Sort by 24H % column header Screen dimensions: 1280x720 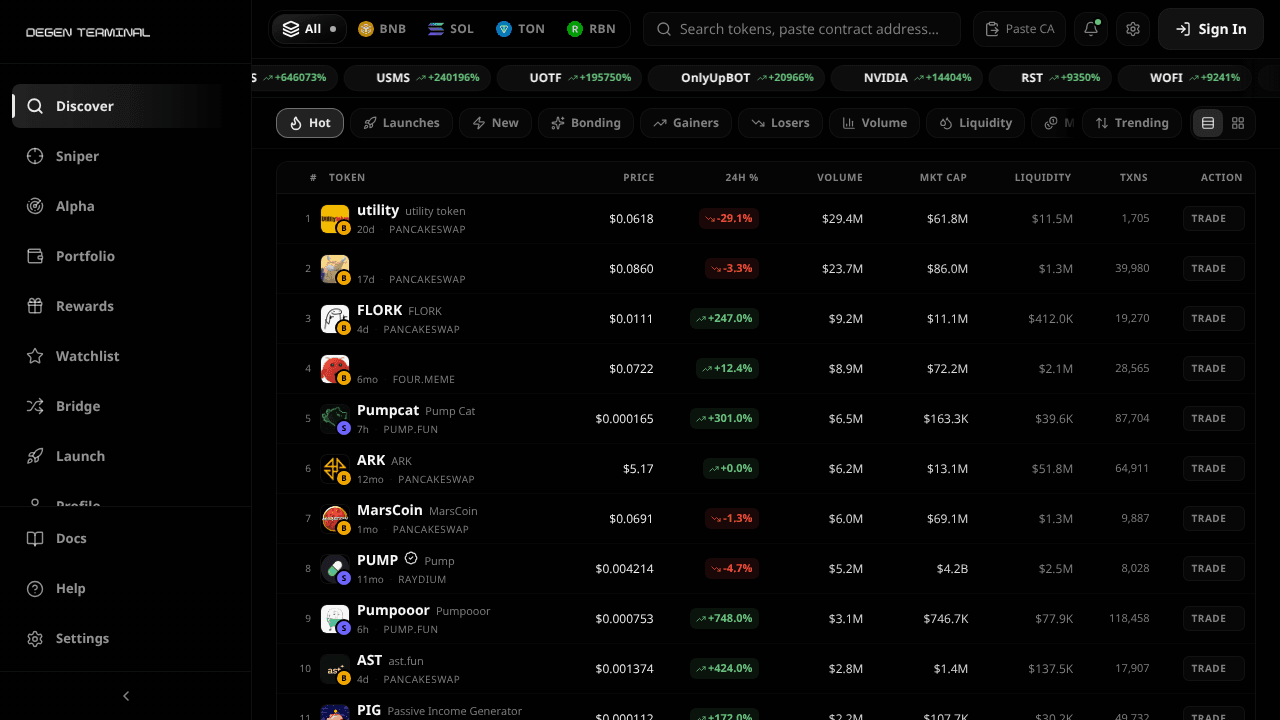[742, 178]
